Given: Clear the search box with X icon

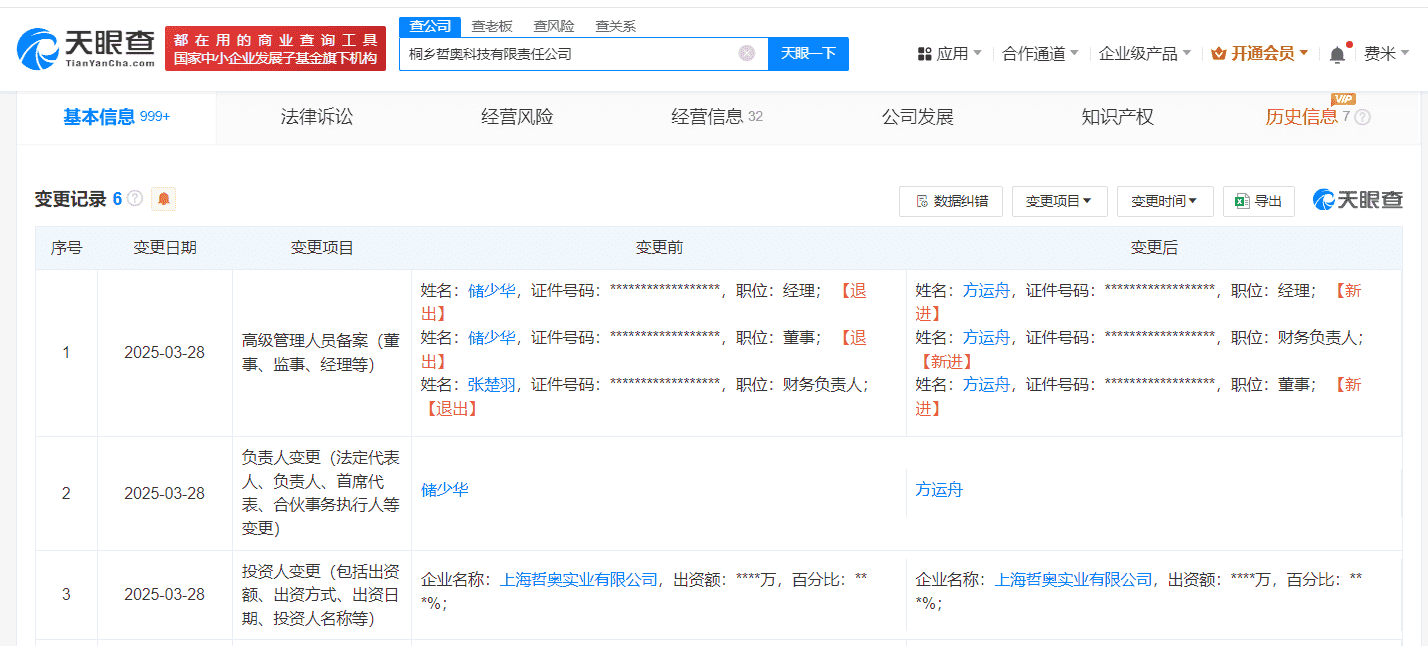Looking at the screenshot, I should 746,54.
